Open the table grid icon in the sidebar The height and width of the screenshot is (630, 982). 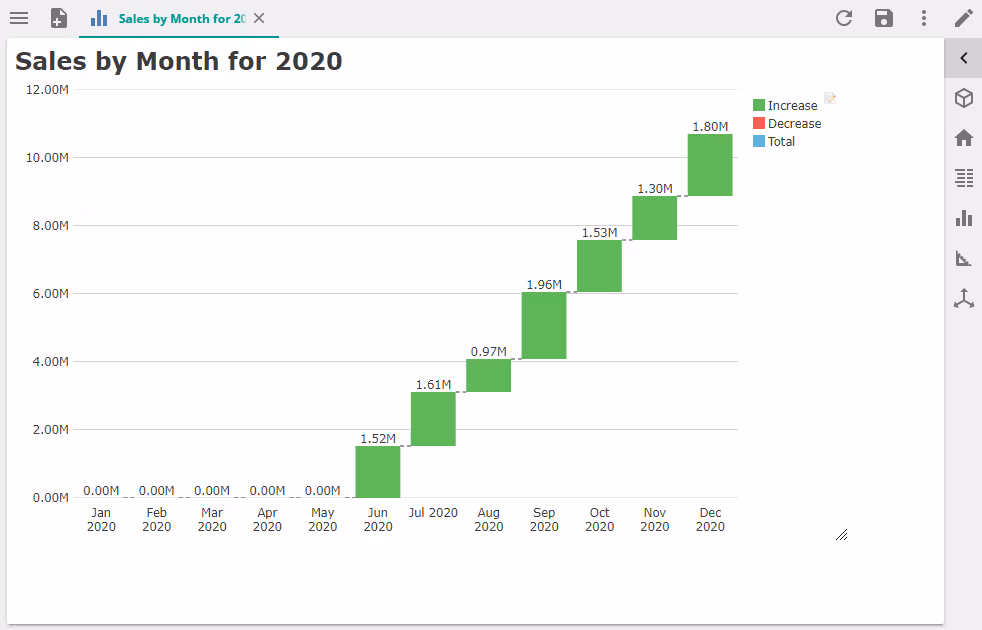964,178
